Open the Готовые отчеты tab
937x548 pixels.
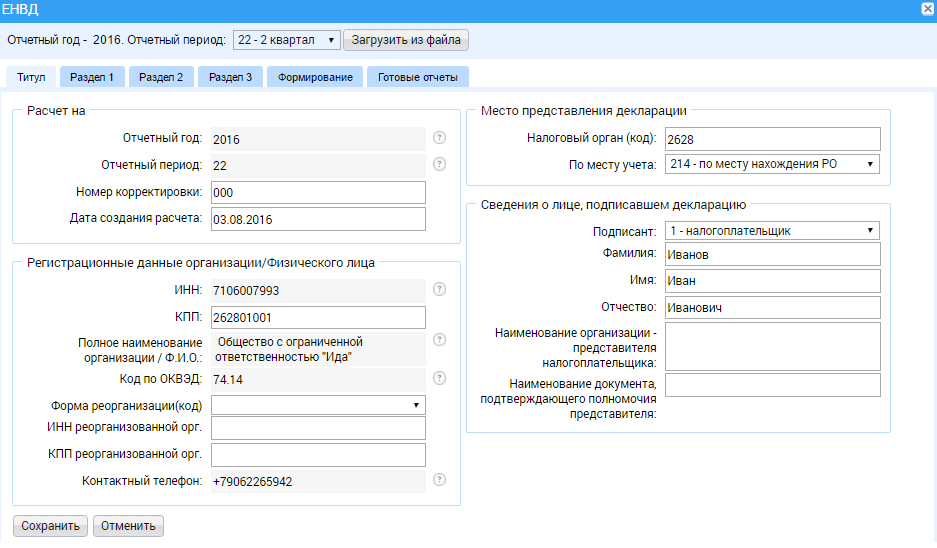(418, 77)
